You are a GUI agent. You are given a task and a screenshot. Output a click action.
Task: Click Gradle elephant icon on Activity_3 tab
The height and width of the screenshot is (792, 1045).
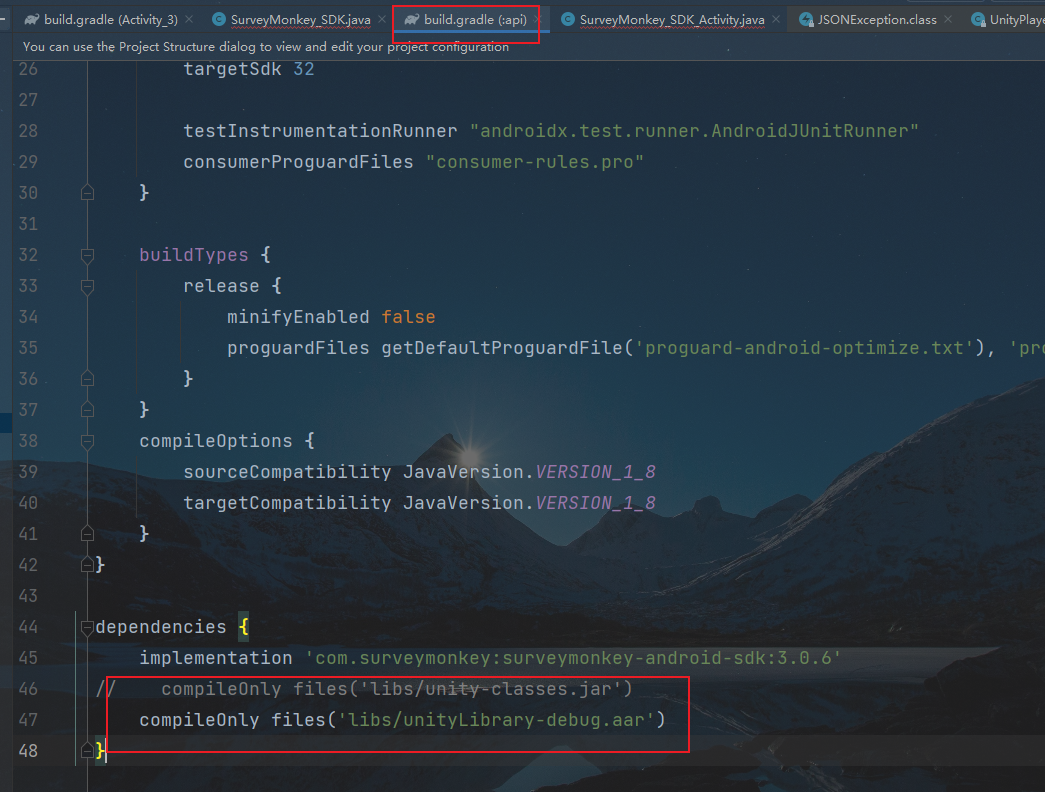(31, 19)
